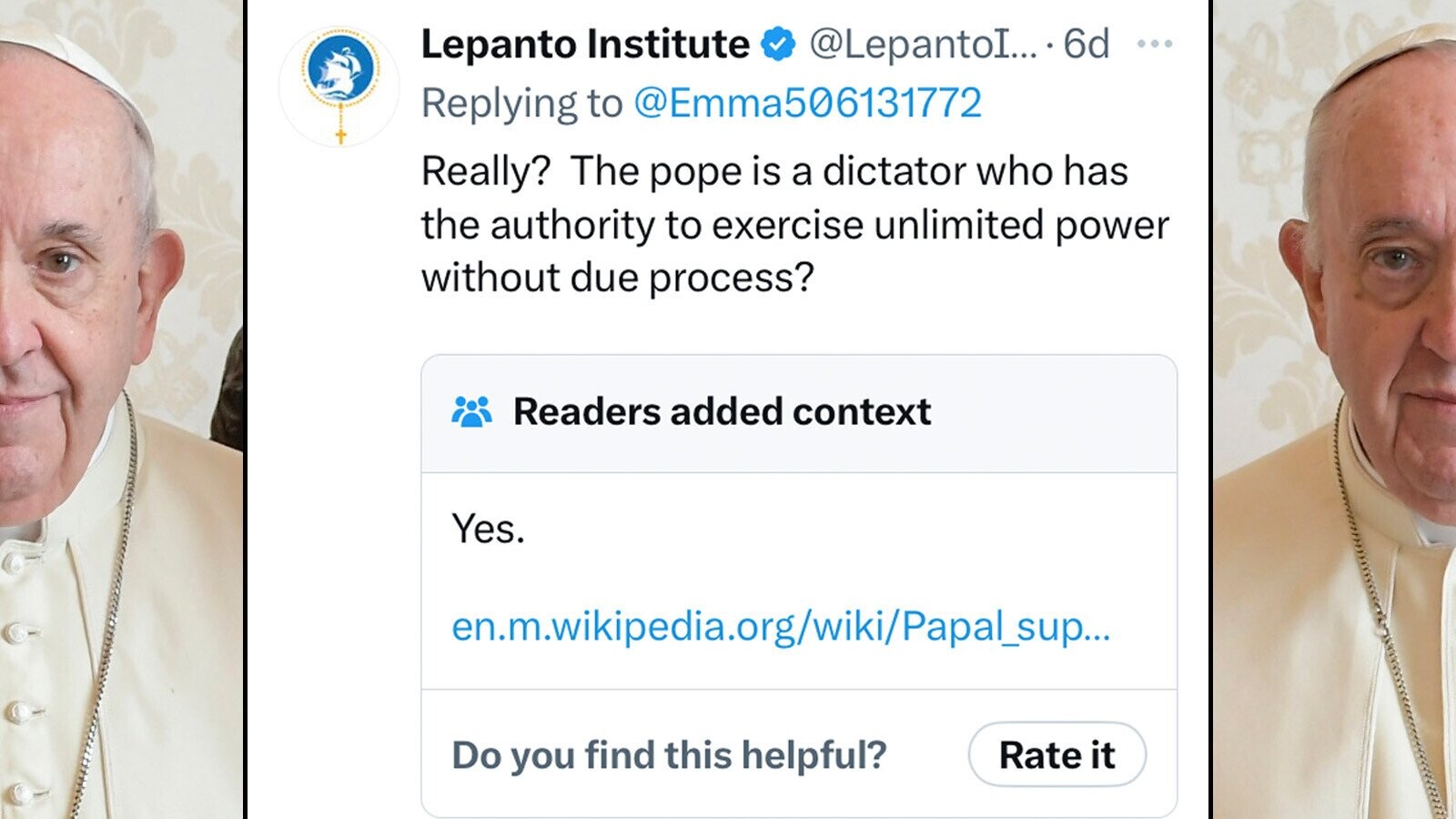The image size is (1456, 819).
Task: Open the three-dot more options menu
Action: [x=1154, y=44]
